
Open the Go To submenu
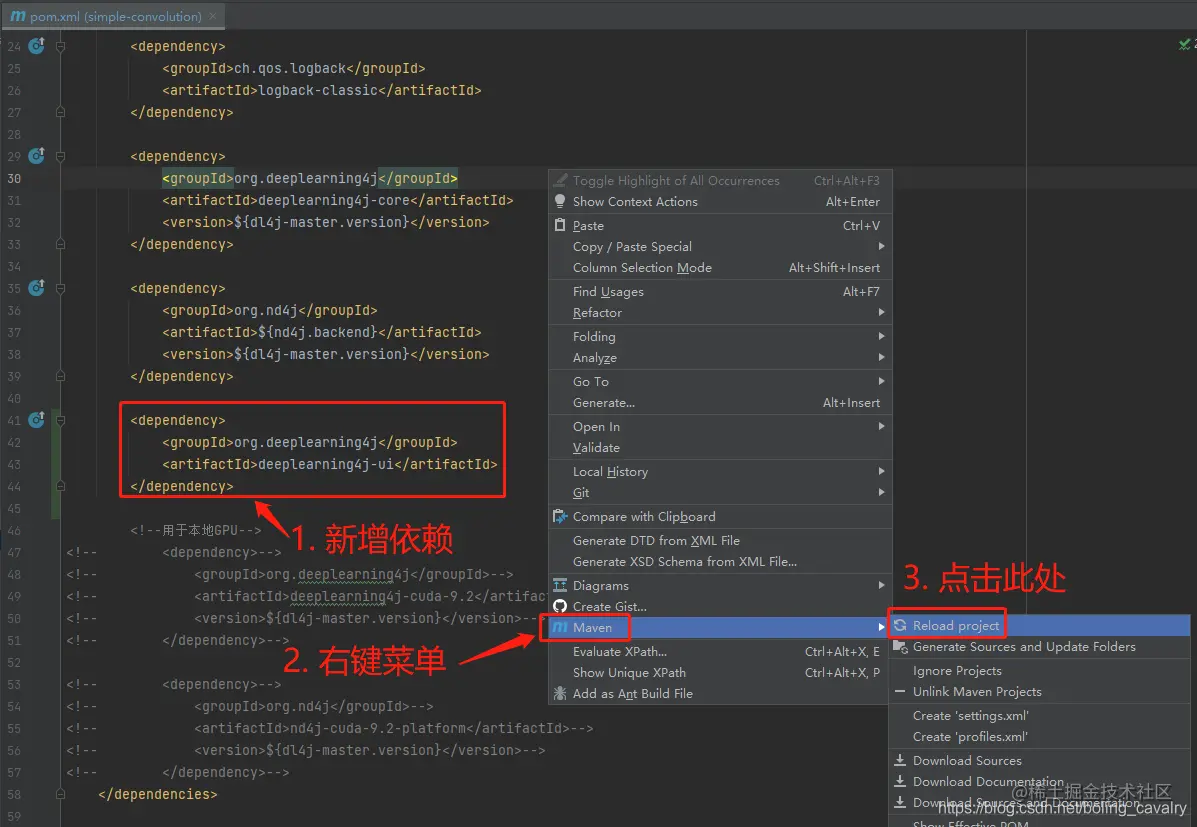pyautogui.click(x=720, y=382)
